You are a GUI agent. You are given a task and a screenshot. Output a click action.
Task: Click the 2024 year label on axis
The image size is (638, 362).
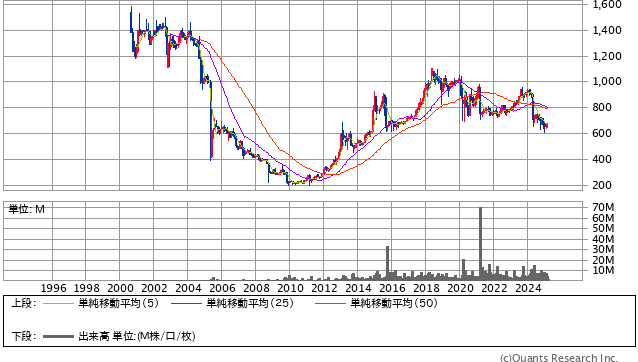(x=528, y=288)
